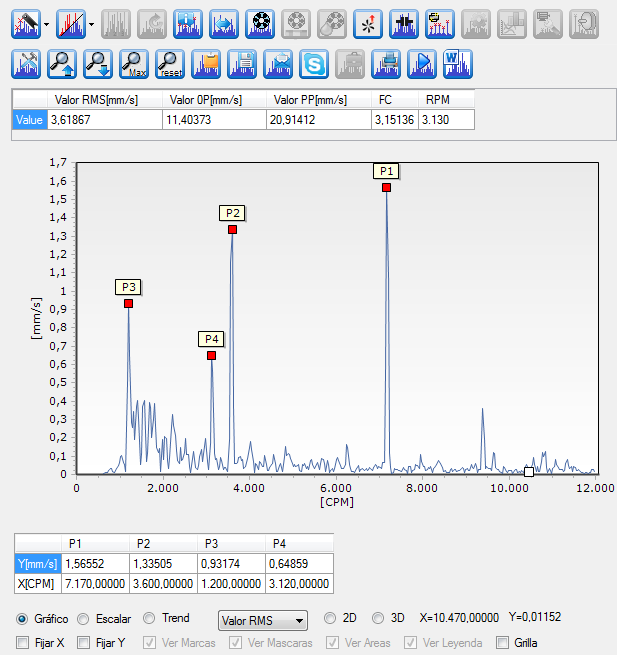Click the RPM value 3.130 cell
This screenshot has height=655, width=617.
[447, 120]
